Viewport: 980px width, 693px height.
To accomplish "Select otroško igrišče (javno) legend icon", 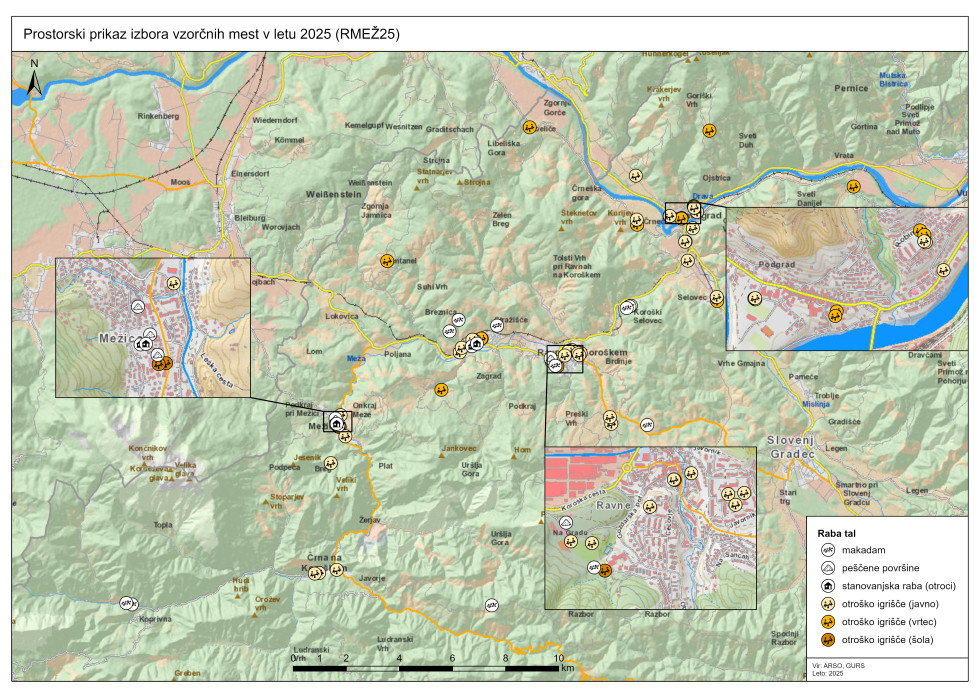I will click(x=828, y=604).
